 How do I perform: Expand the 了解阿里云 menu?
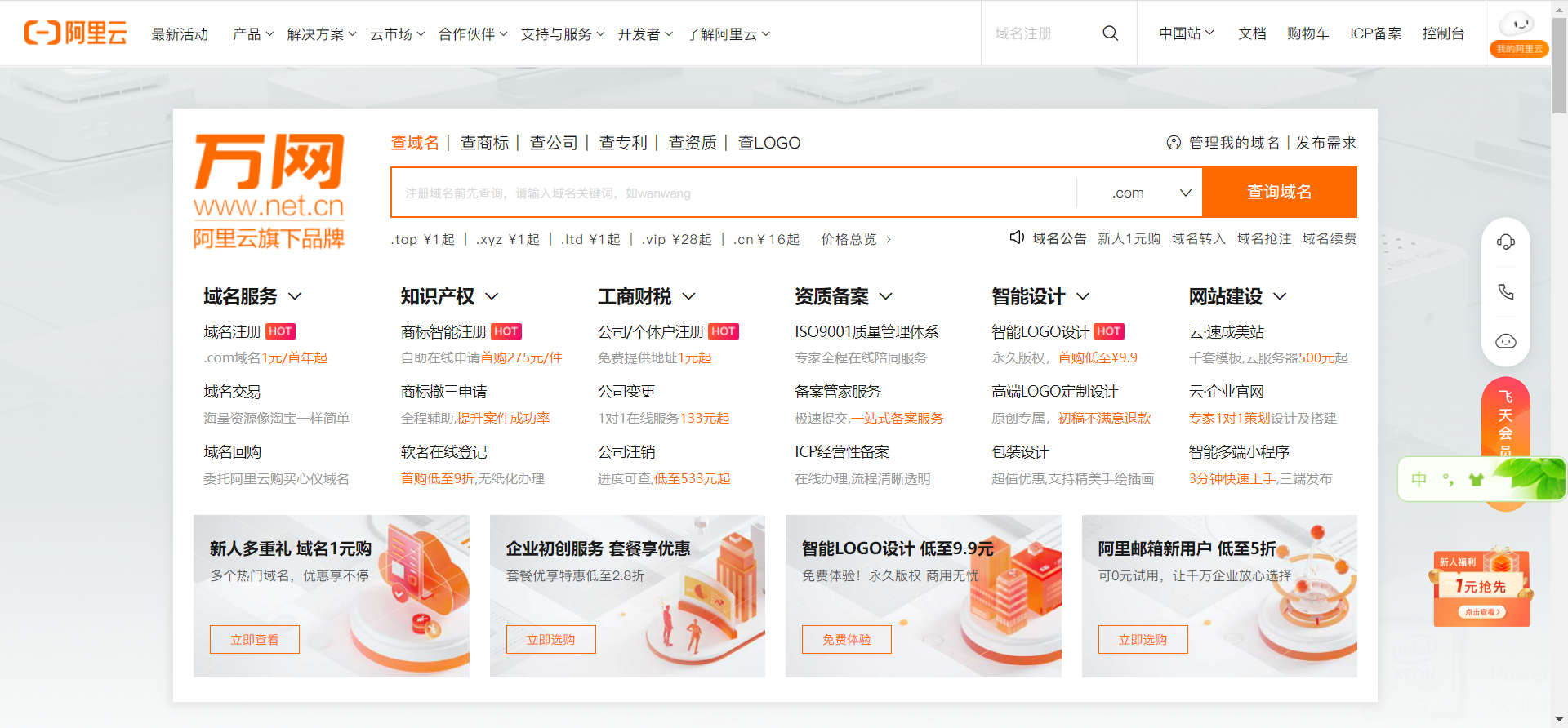coord(728,33)
